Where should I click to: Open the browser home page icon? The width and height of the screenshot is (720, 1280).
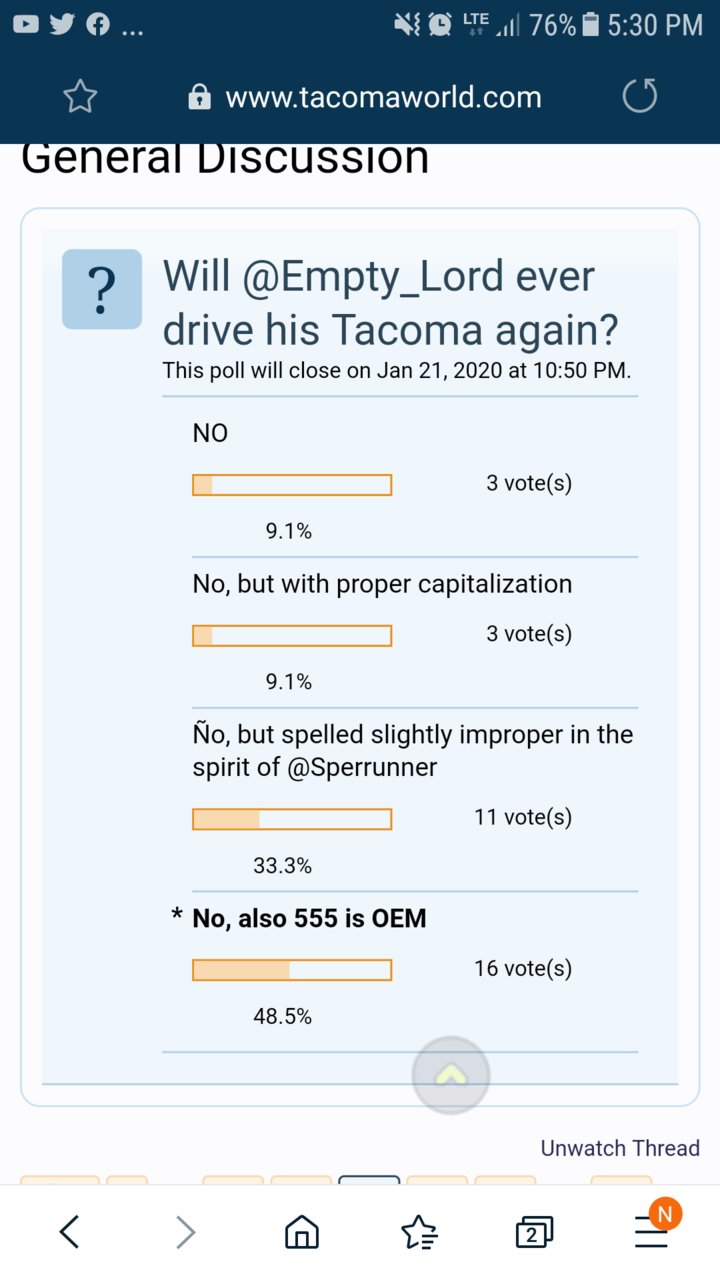(x=302, y=1233)
